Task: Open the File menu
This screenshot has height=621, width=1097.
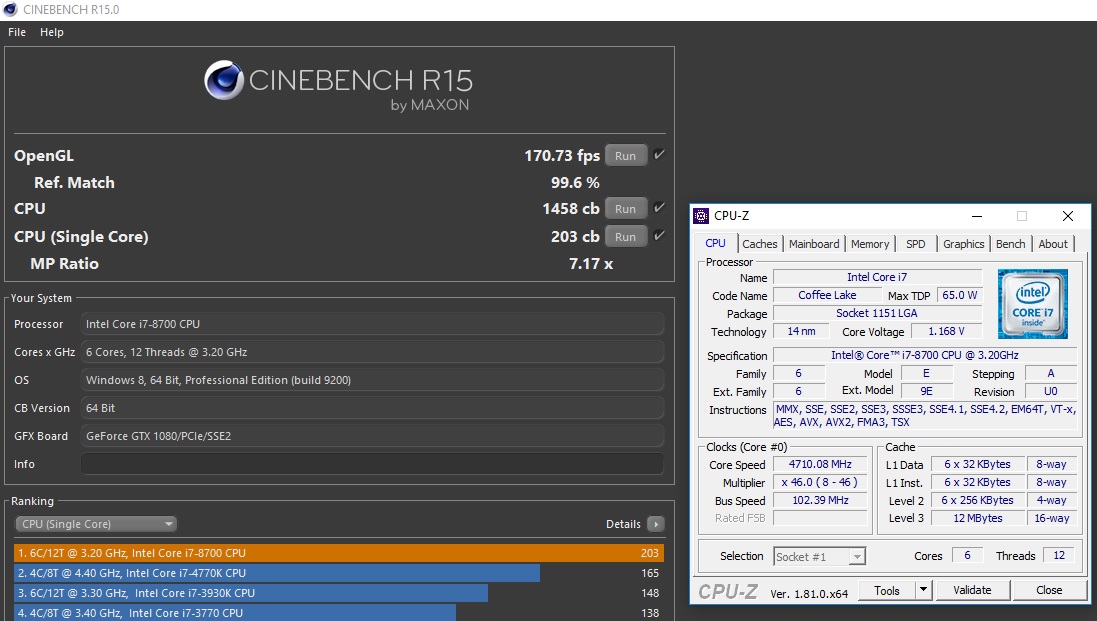Action: pos(17,32)
